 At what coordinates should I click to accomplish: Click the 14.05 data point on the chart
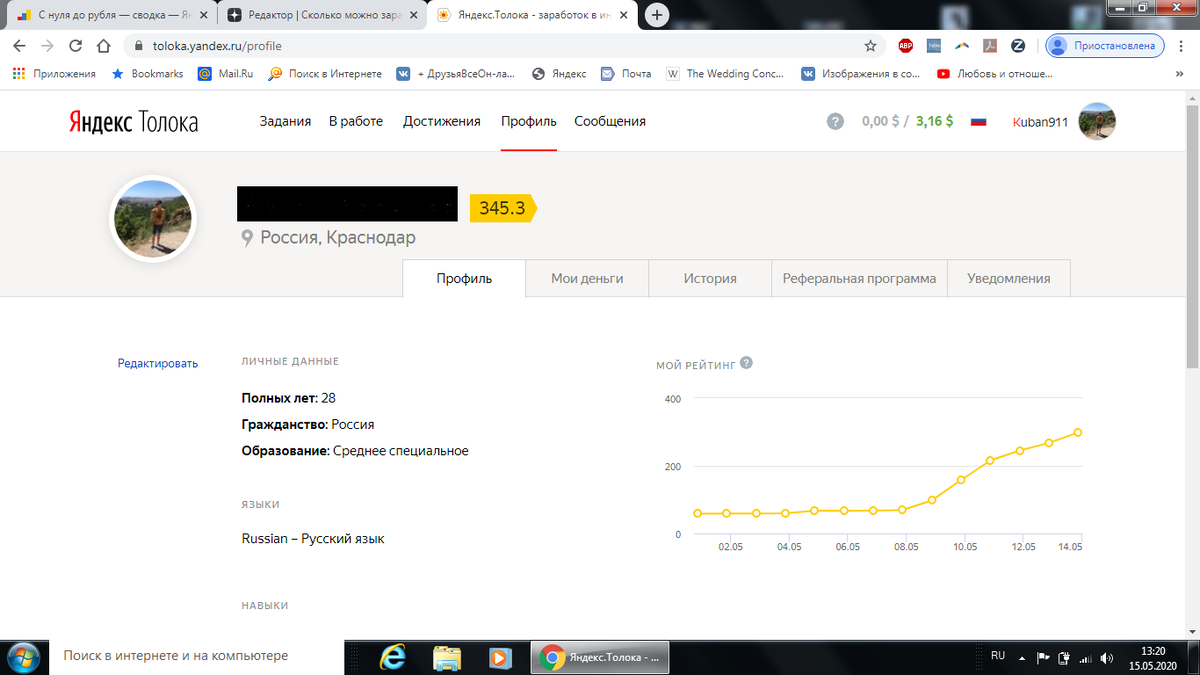1078,432
